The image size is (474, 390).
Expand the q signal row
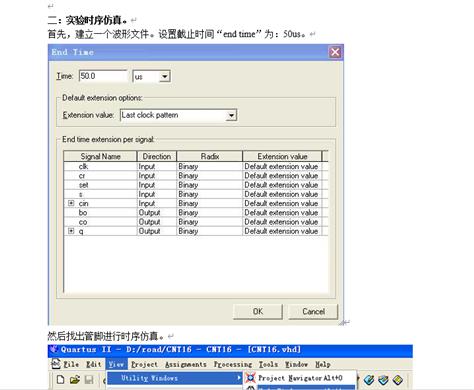71,230
